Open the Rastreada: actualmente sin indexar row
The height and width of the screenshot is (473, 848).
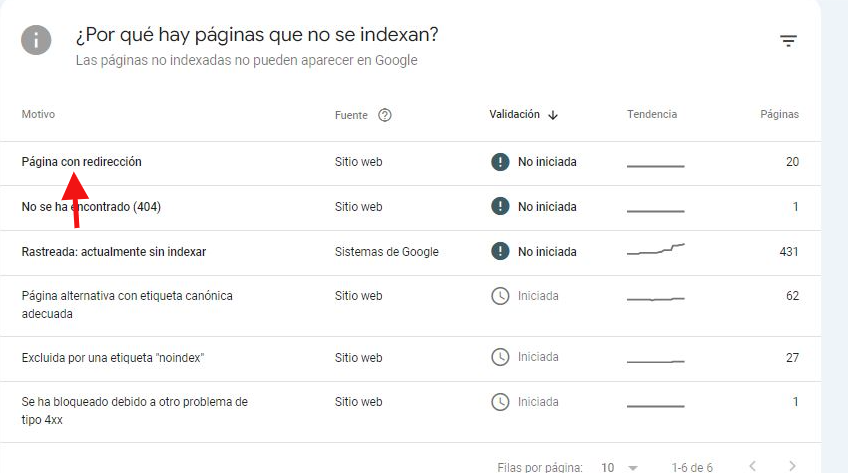point(410,253)
